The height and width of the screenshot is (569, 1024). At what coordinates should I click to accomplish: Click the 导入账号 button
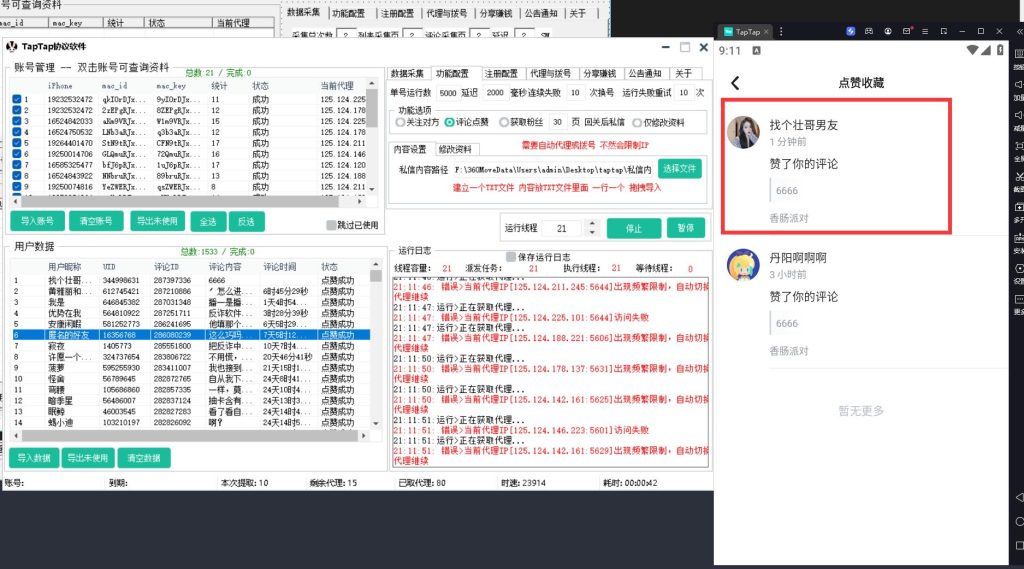click(x=37, y=221)
